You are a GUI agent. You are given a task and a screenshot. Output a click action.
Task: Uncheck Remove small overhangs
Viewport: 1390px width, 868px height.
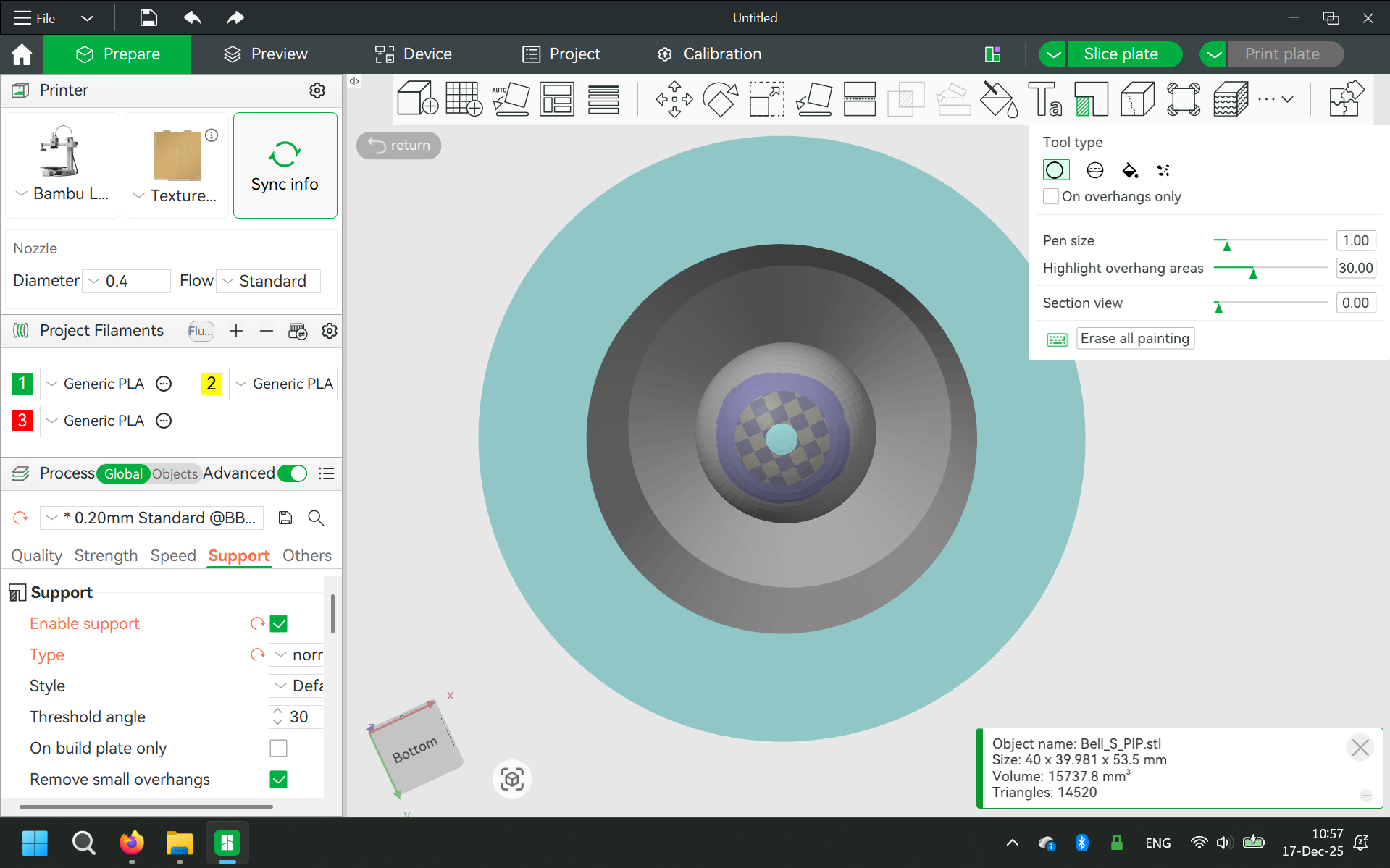pos(278,779)
